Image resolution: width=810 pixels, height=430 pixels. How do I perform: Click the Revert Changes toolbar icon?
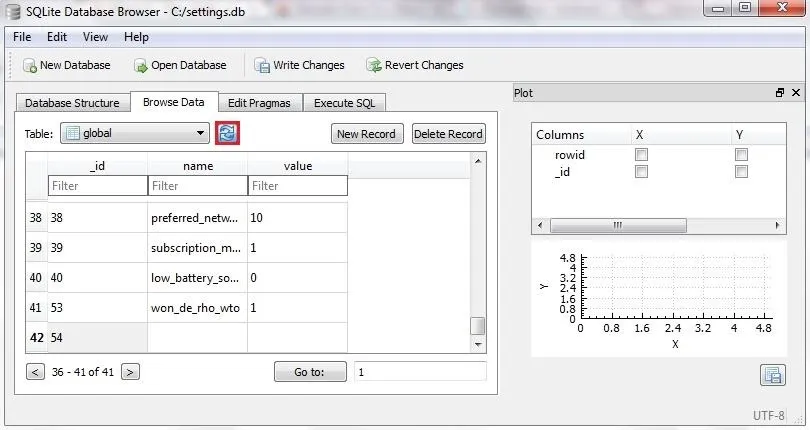coord(373,66)
